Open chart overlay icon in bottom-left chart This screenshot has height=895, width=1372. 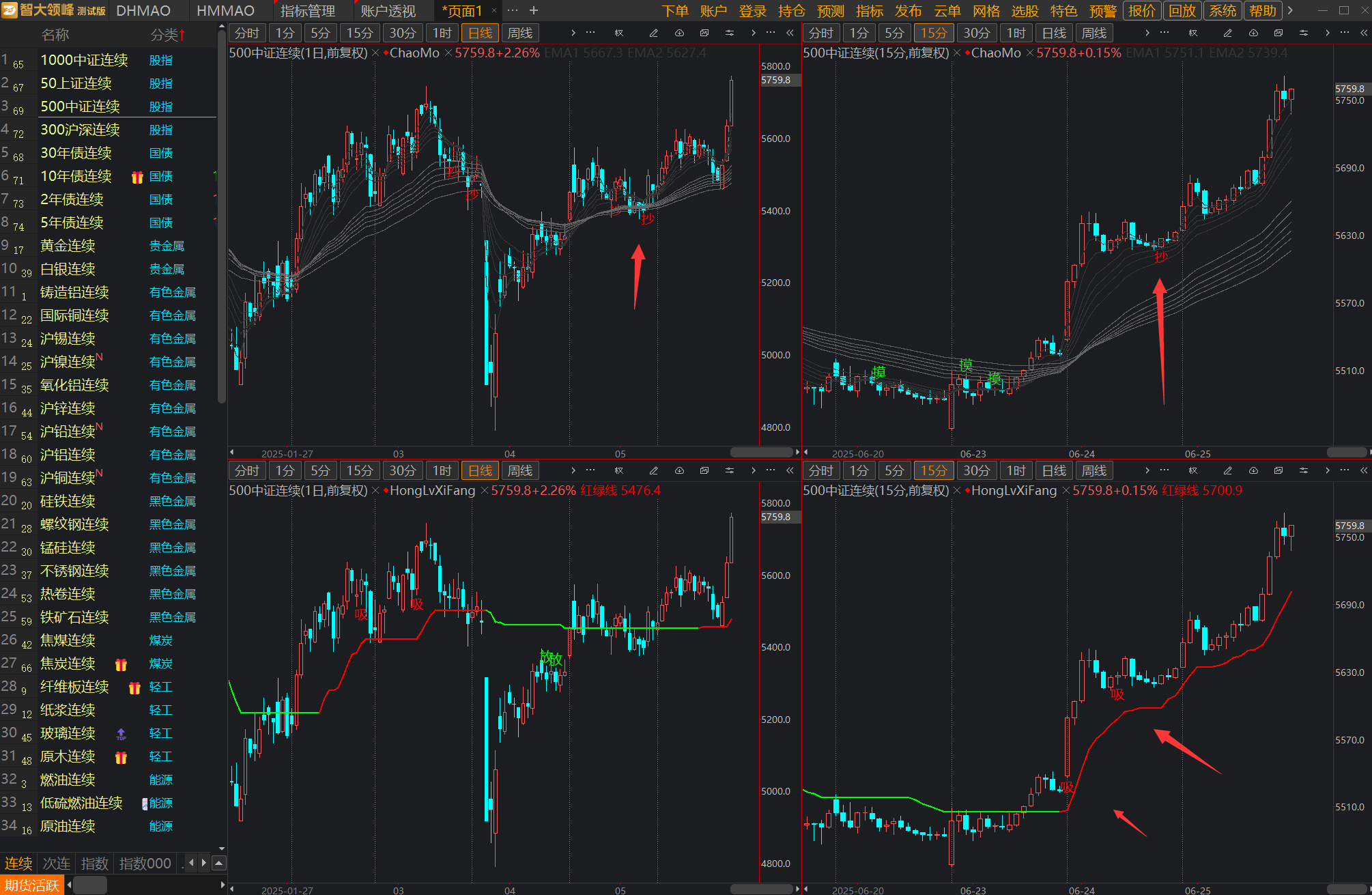click(704, 470)
